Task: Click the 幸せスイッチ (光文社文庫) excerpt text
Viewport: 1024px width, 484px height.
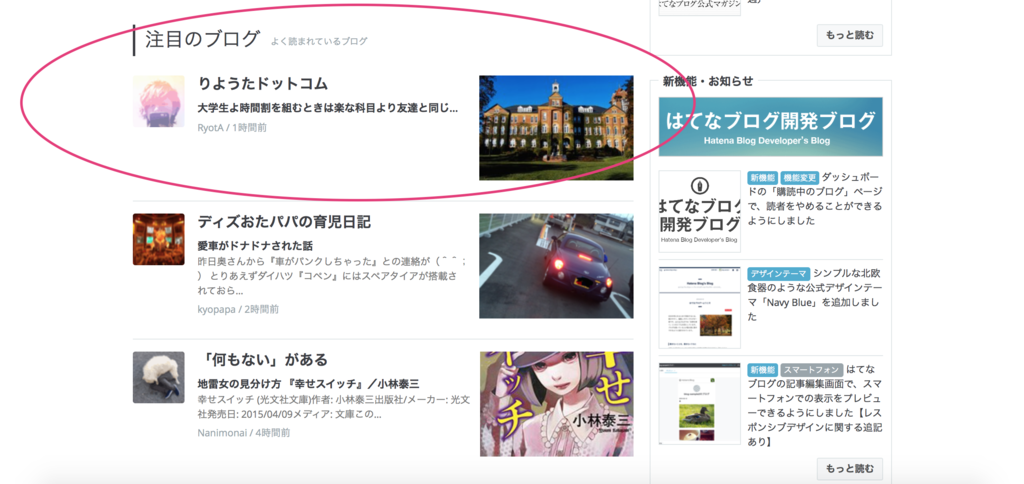Action: 333,407
